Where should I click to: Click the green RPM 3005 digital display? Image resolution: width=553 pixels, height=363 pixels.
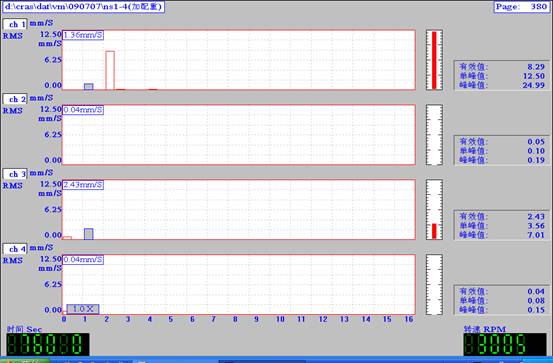[x=505, y=344]
